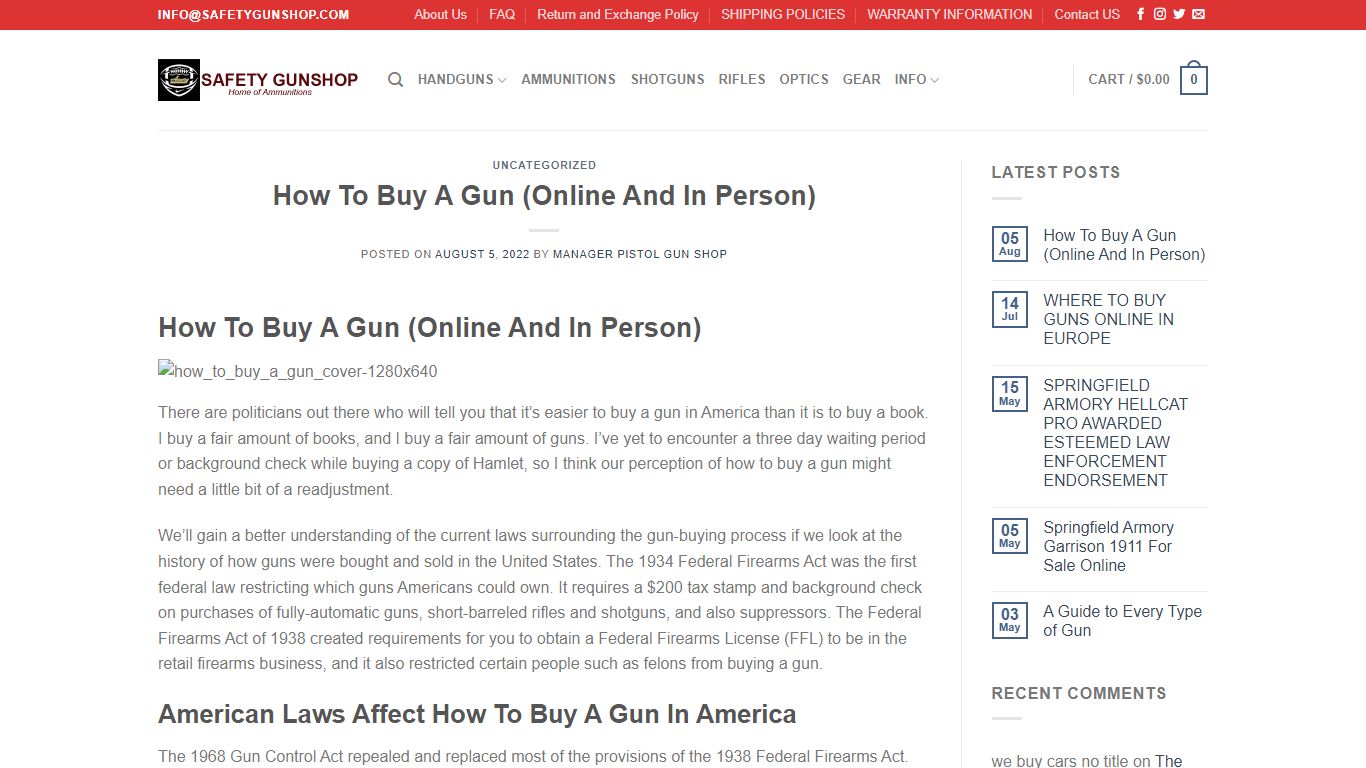Screen dimensions: 1366x768
Task: Click heading American Laws Affect How To Buy
Action: [477, 714]
